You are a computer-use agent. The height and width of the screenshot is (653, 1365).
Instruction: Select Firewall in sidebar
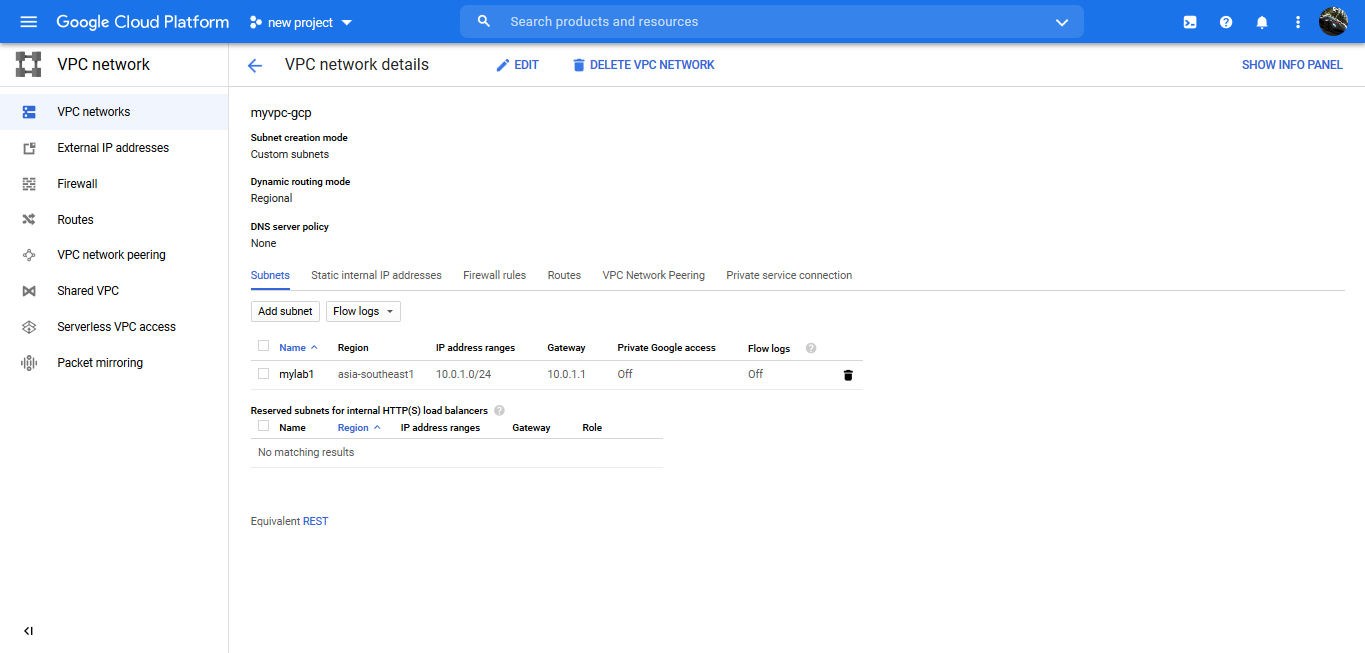click(x=114, y=184)
